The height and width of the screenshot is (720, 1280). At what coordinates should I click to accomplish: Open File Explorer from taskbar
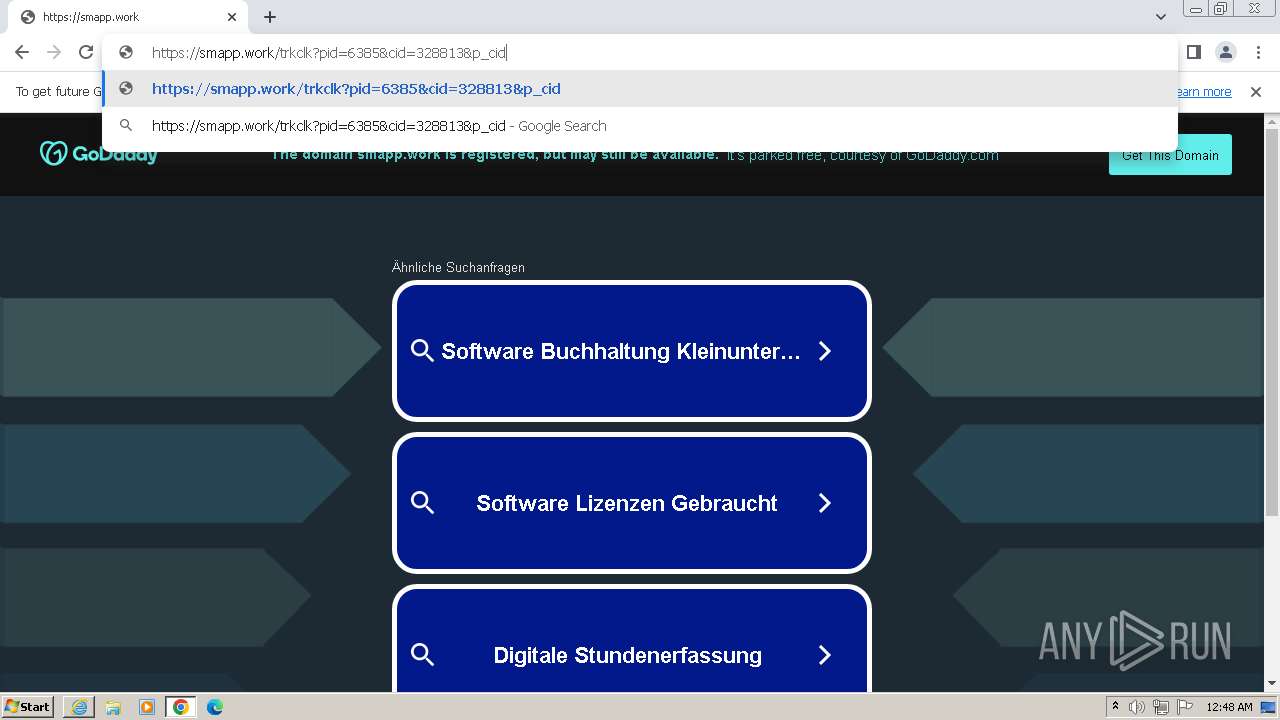[x=113, y=707]
